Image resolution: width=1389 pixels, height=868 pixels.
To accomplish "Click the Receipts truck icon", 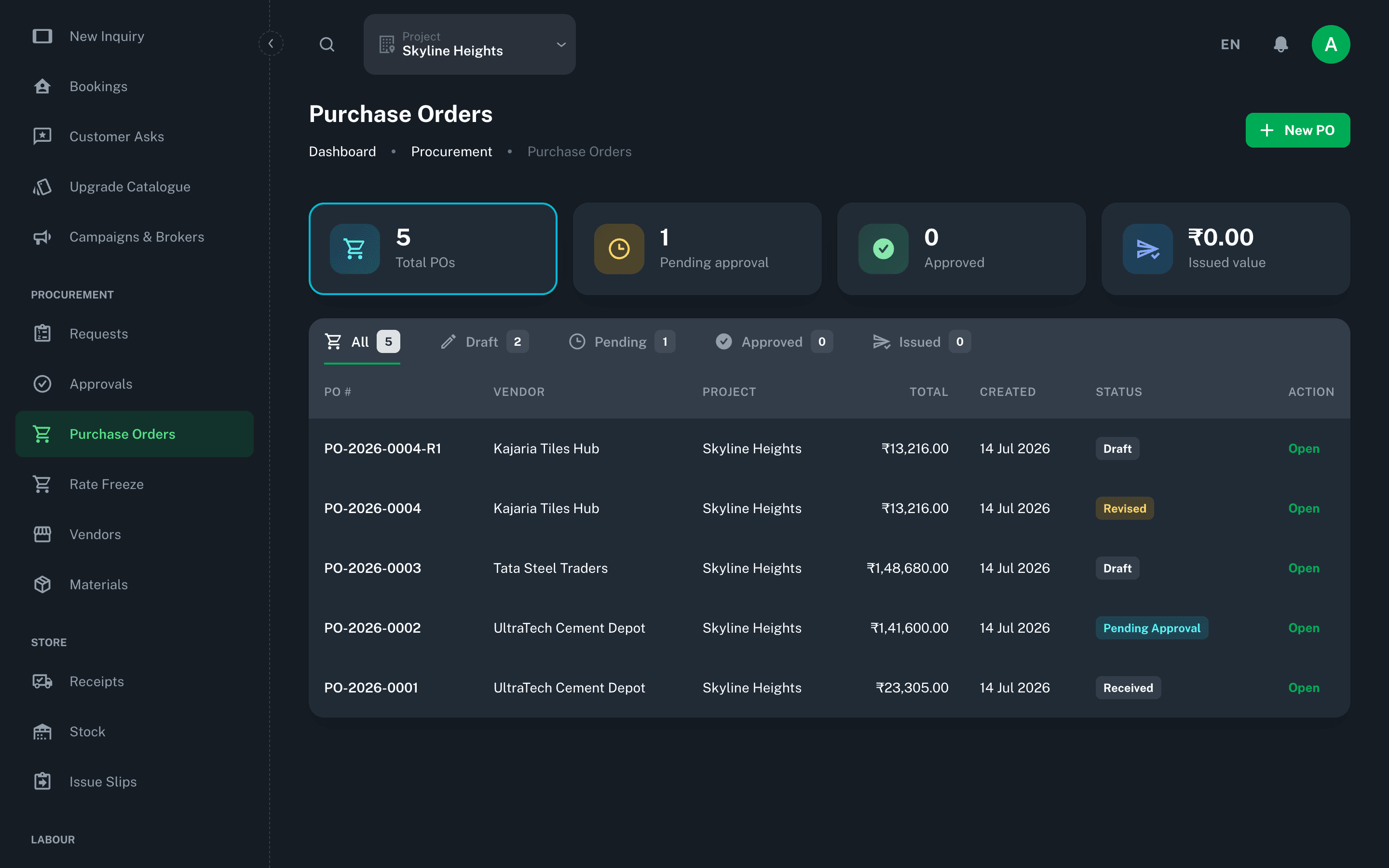I will (x=42, y=681).
